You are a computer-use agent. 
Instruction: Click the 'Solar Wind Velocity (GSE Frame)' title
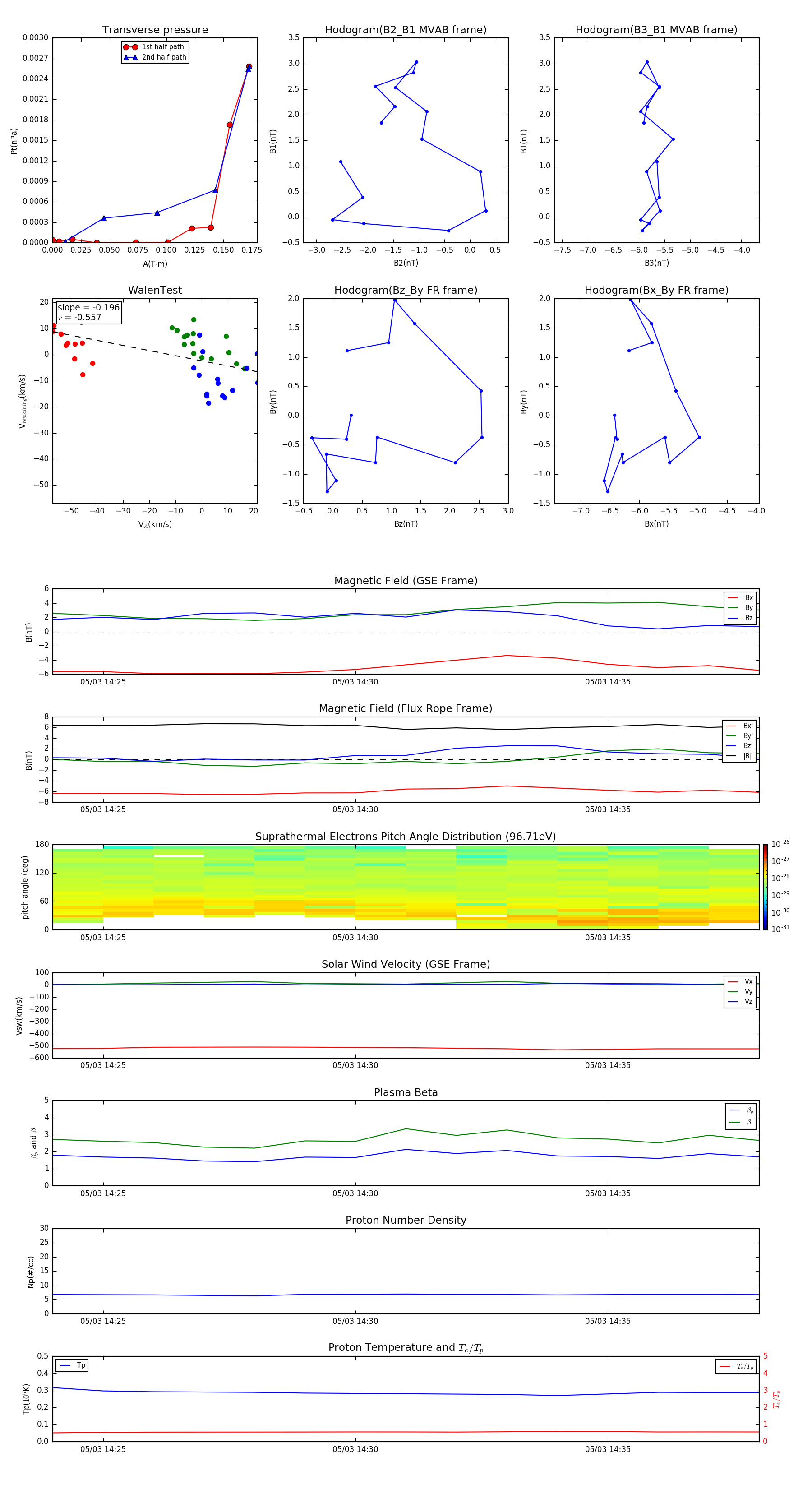[406, 964]
